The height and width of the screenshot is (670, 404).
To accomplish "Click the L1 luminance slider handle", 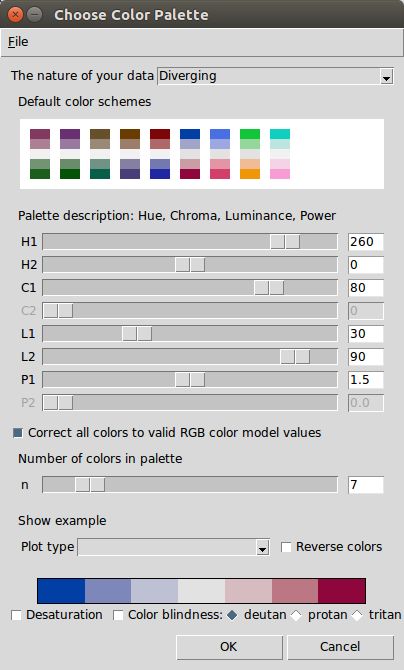I will click(x=137, y=334).
